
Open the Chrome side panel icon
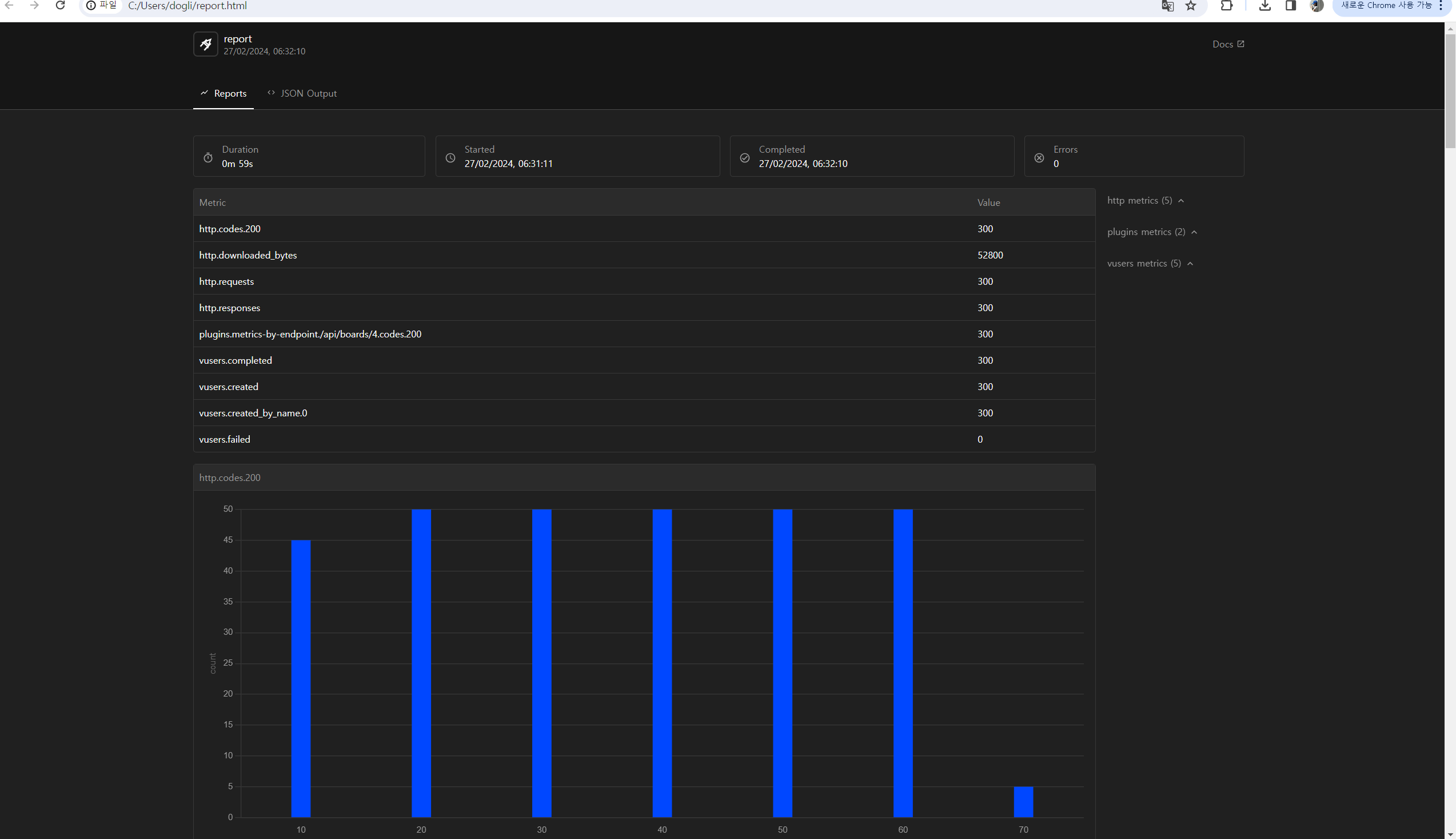1291,6
